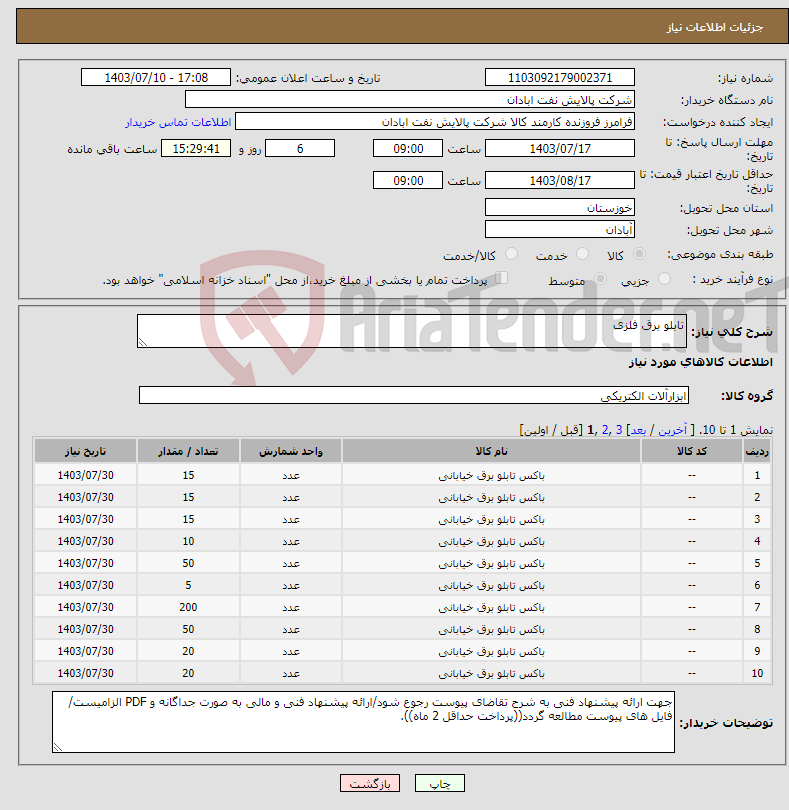This screenshot has width=789, height=810.
Task: Click the توضیحات خریدار textarea
Action: (363, 722)
